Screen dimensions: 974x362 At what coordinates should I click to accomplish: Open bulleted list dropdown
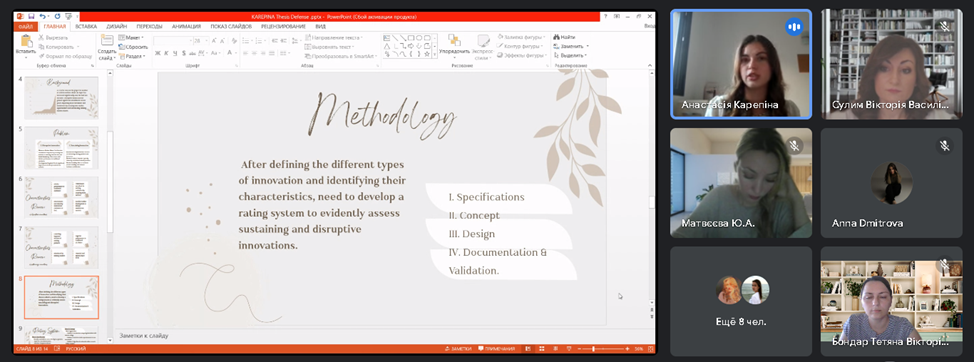click(x=252, y=41)
